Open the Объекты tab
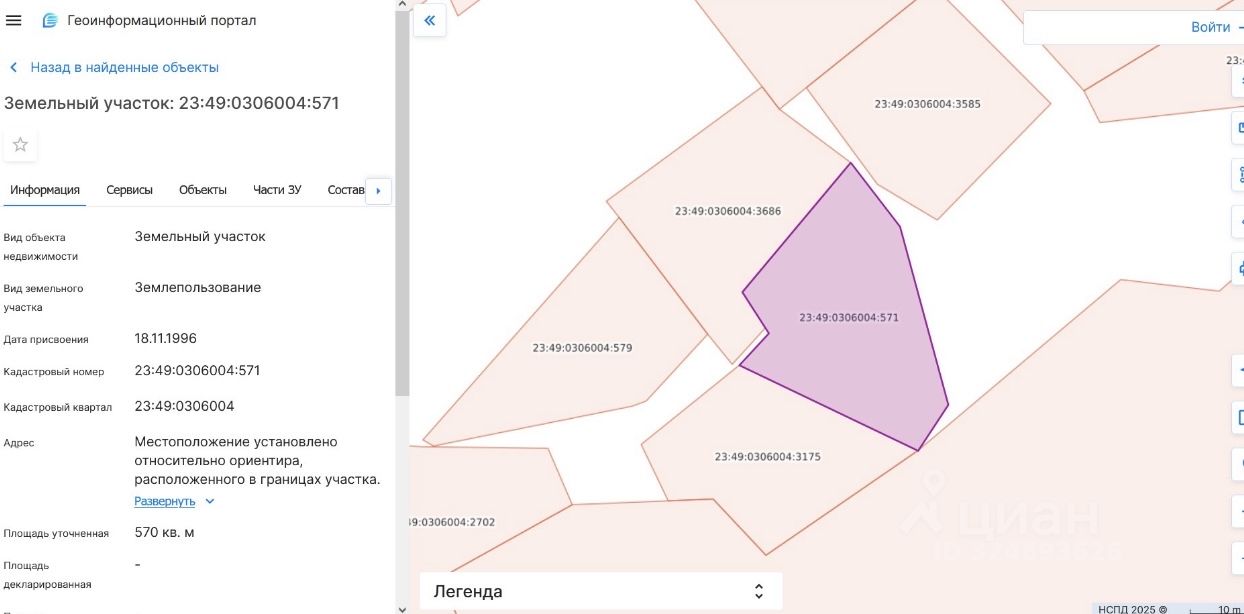 pos(203,190)
